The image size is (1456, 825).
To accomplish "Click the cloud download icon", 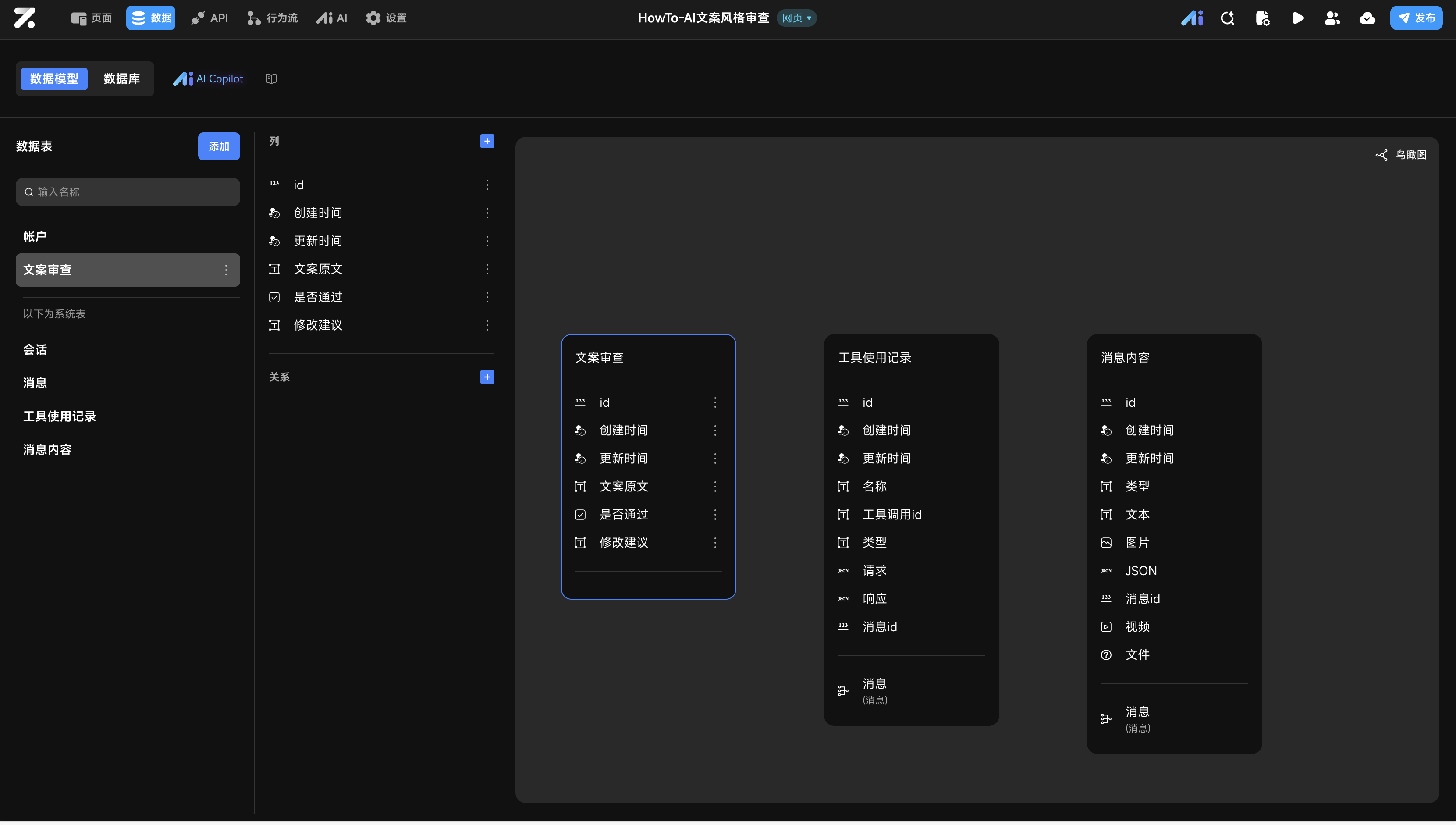I will click(1367, 18).
